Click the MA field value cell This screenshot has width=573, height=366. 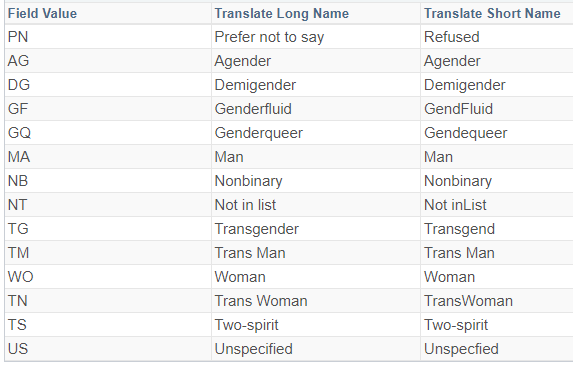108,157
